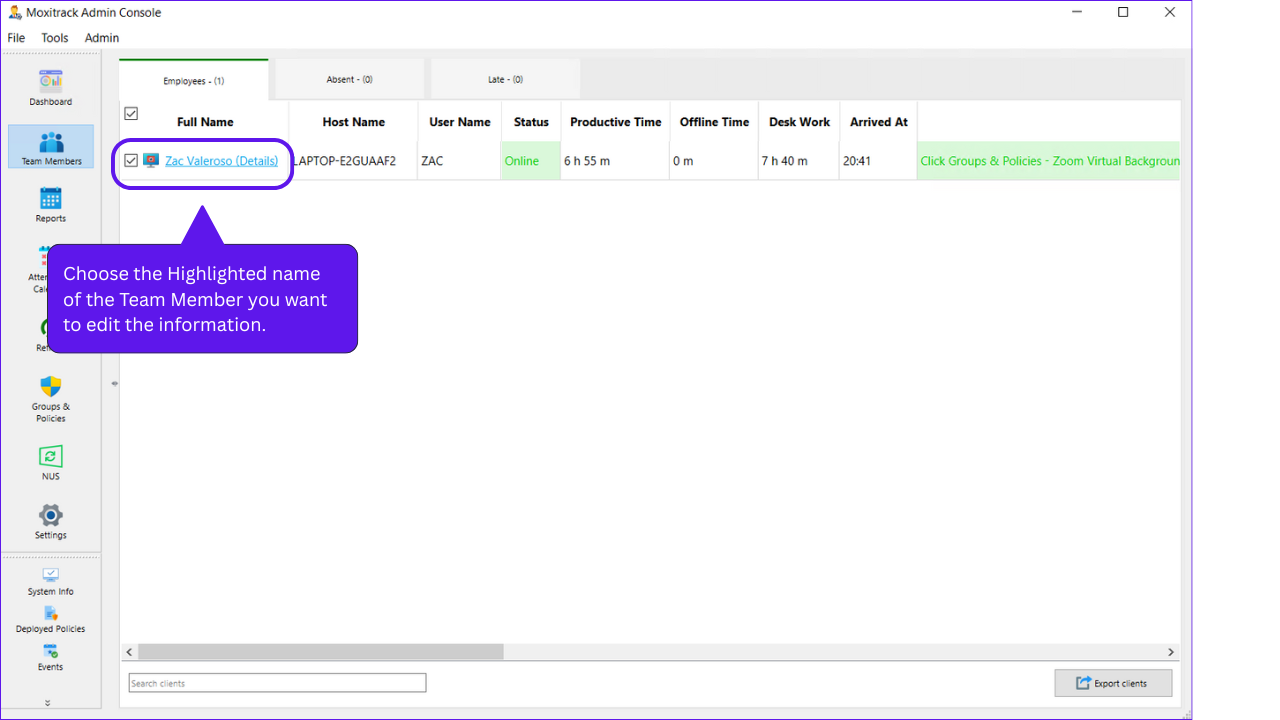Sort by the Desk Work column header
The image size is (1280, 720).
tap(799, 122)
